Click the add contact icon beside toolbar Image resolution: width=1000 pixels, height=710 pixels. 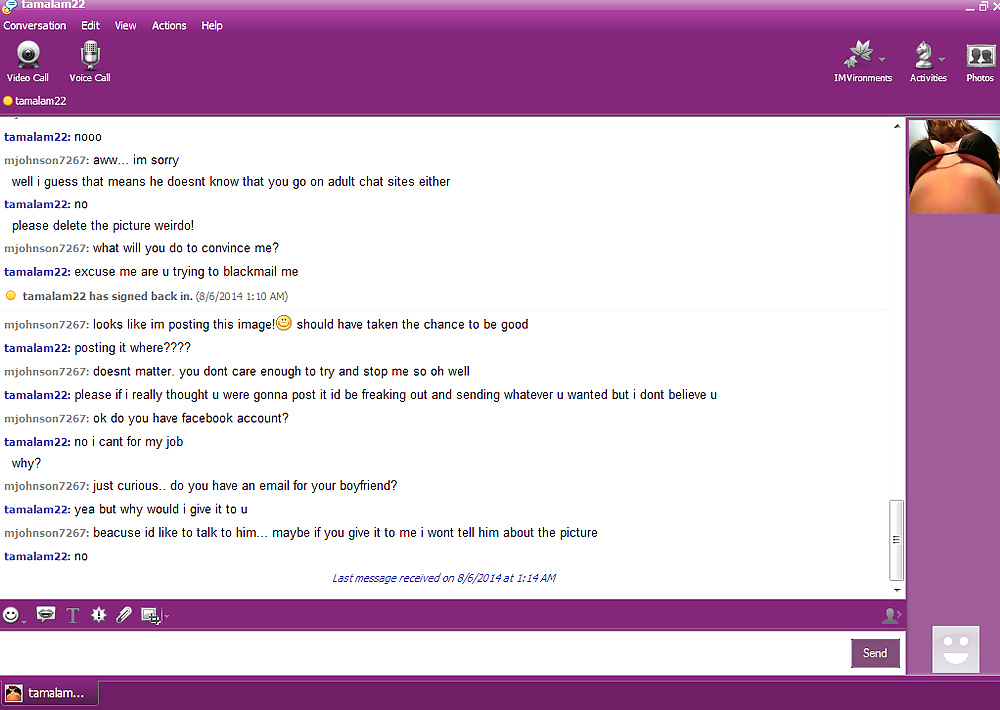tap(890, 616)
